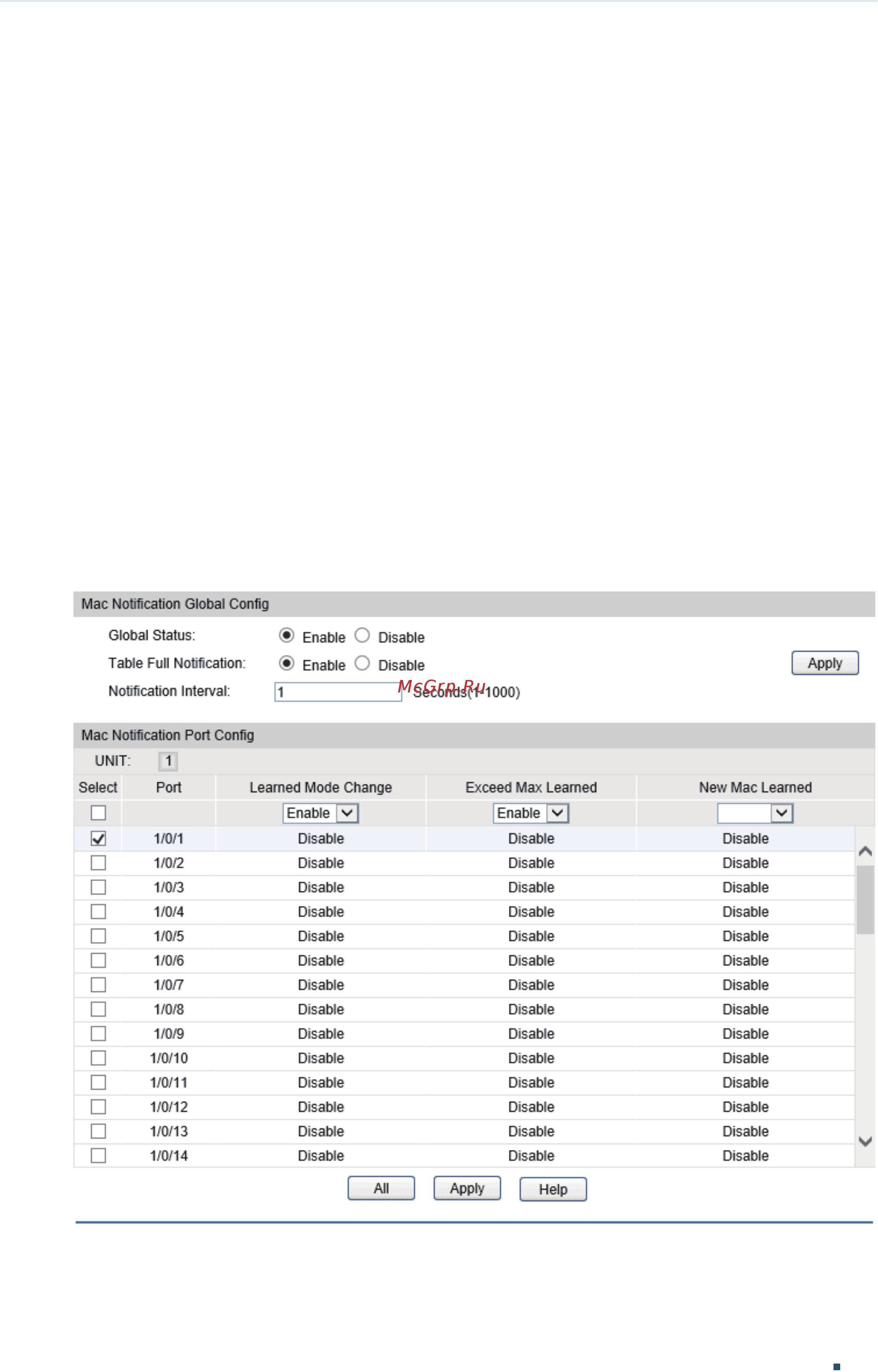Screen dimensions: 878x1372
Task: Check the port 1/0/4 checkbox
Action: point(99,912)
